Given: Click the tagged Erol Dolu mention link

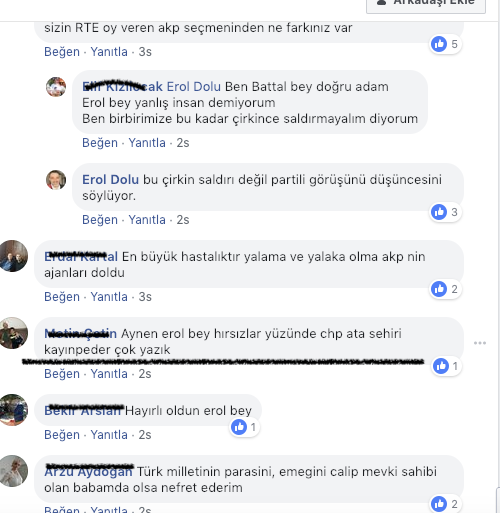Looking at the screenshot, I should point(194,87).
